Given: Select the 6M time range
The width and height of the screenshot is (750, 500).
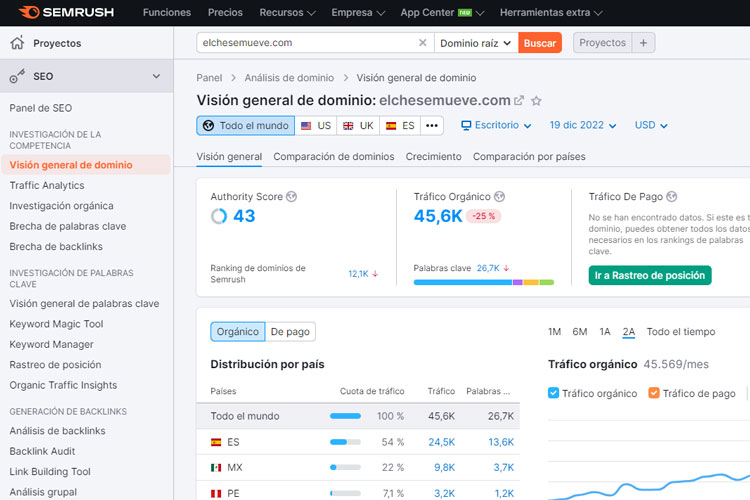Looking at the screenshot, I should [580, 332].
